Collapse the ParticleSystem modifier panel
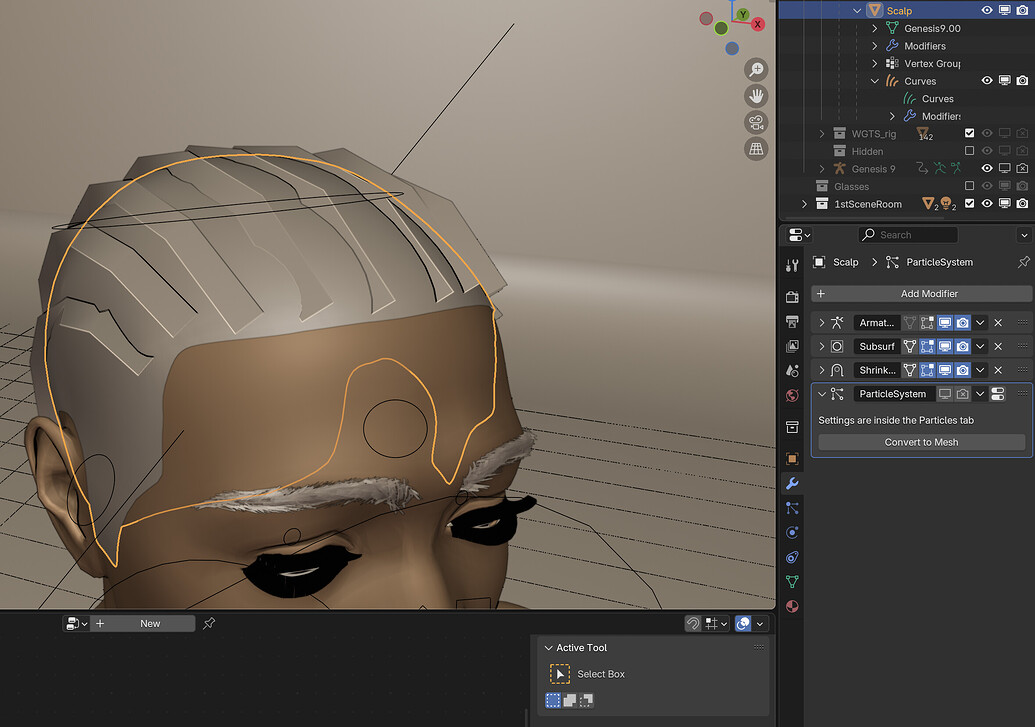This screenshot has width=1035, height=727. pyautogui.click(x=822, y=394)
